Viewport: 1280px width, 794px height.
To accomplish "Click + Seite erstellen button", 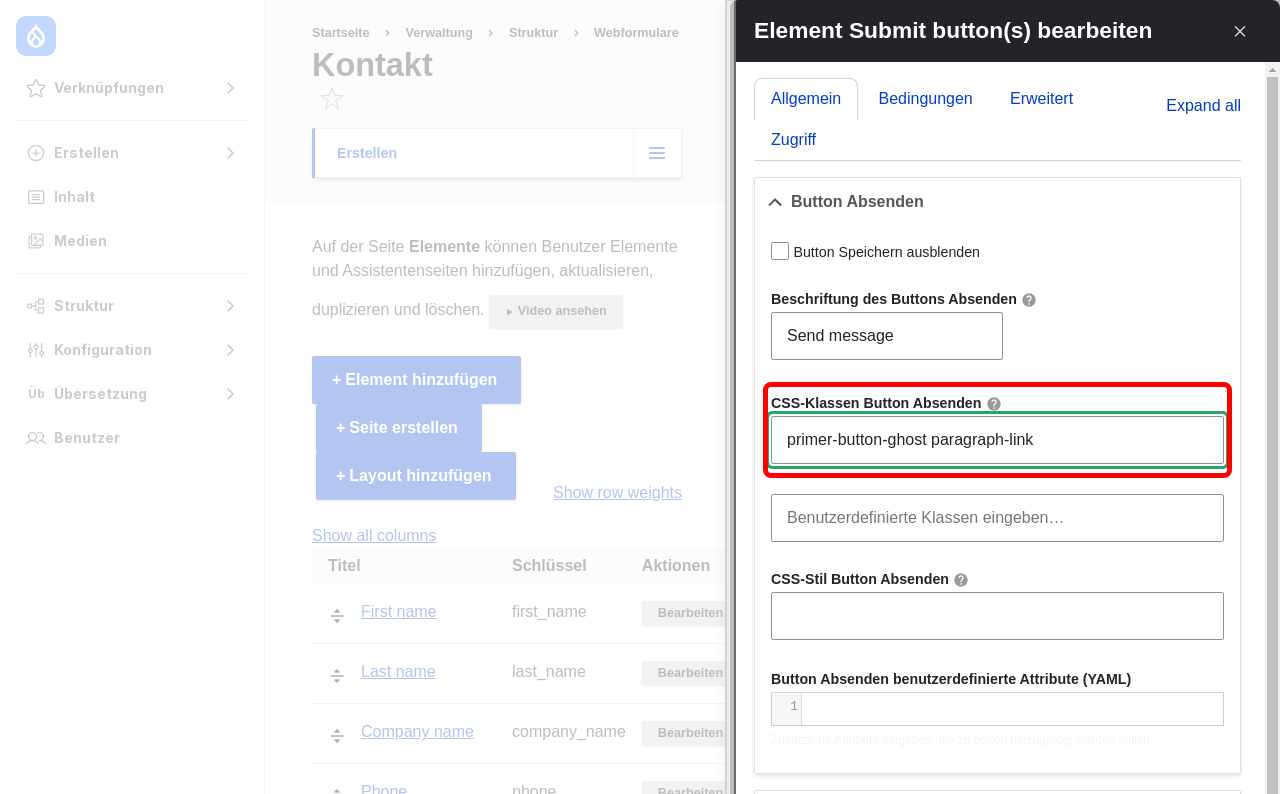I will click(399, 428).
